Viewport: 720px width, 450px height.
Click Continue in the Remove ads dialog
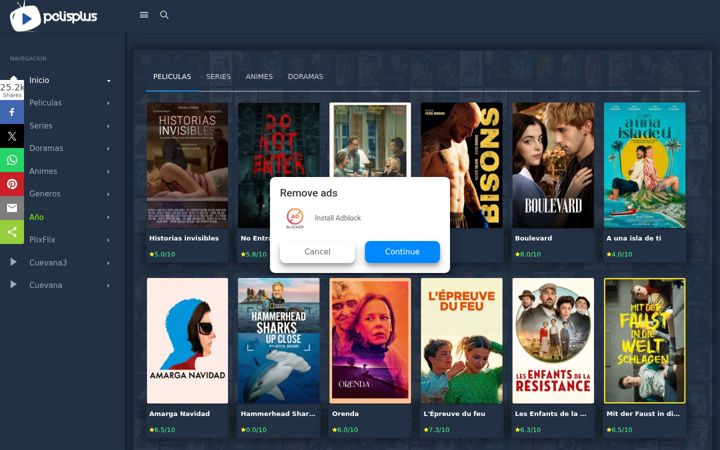pos(402,252)
